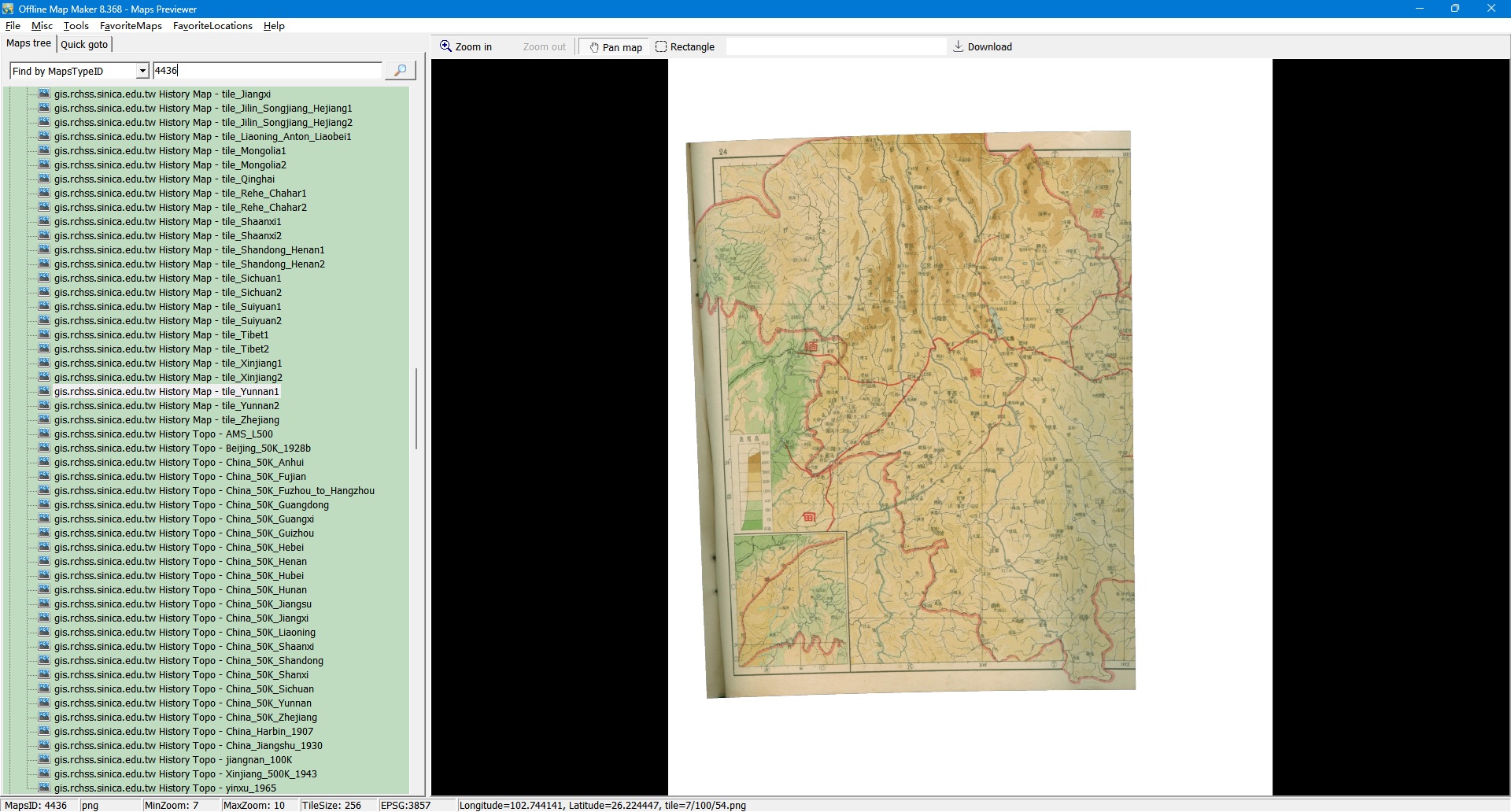
Task: Select tile_Yunnan2 in the maps tree
Action: (x=166, y=406)
